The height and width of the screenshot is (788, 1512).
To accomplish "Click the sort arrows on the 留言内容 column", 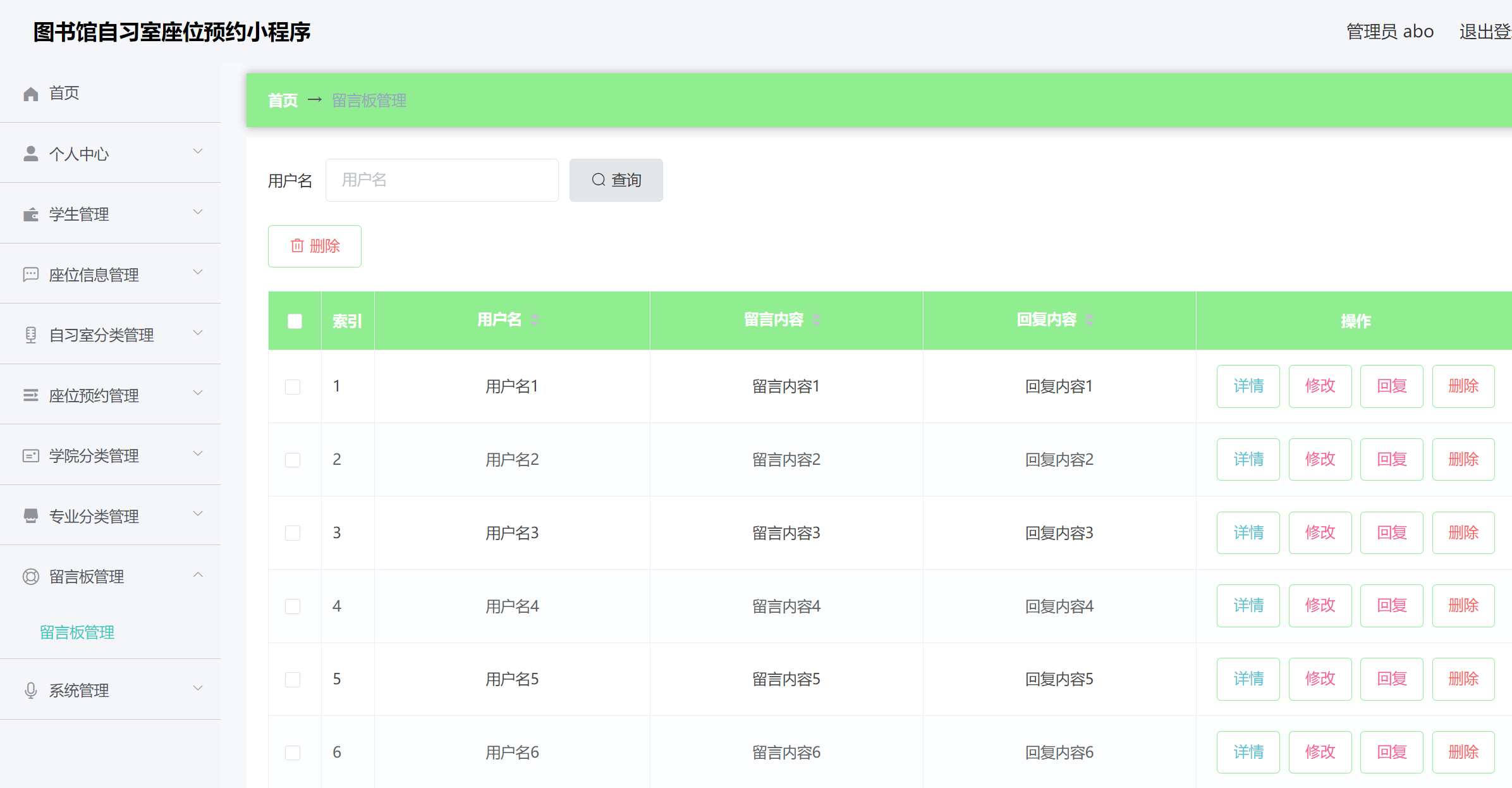I will click(x=816, y=320).
